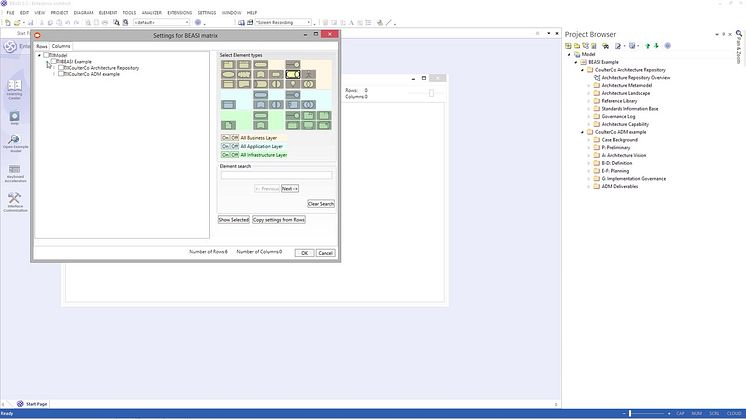
Task: Select the application interface element type icon
Action: (x=293, y=95)
